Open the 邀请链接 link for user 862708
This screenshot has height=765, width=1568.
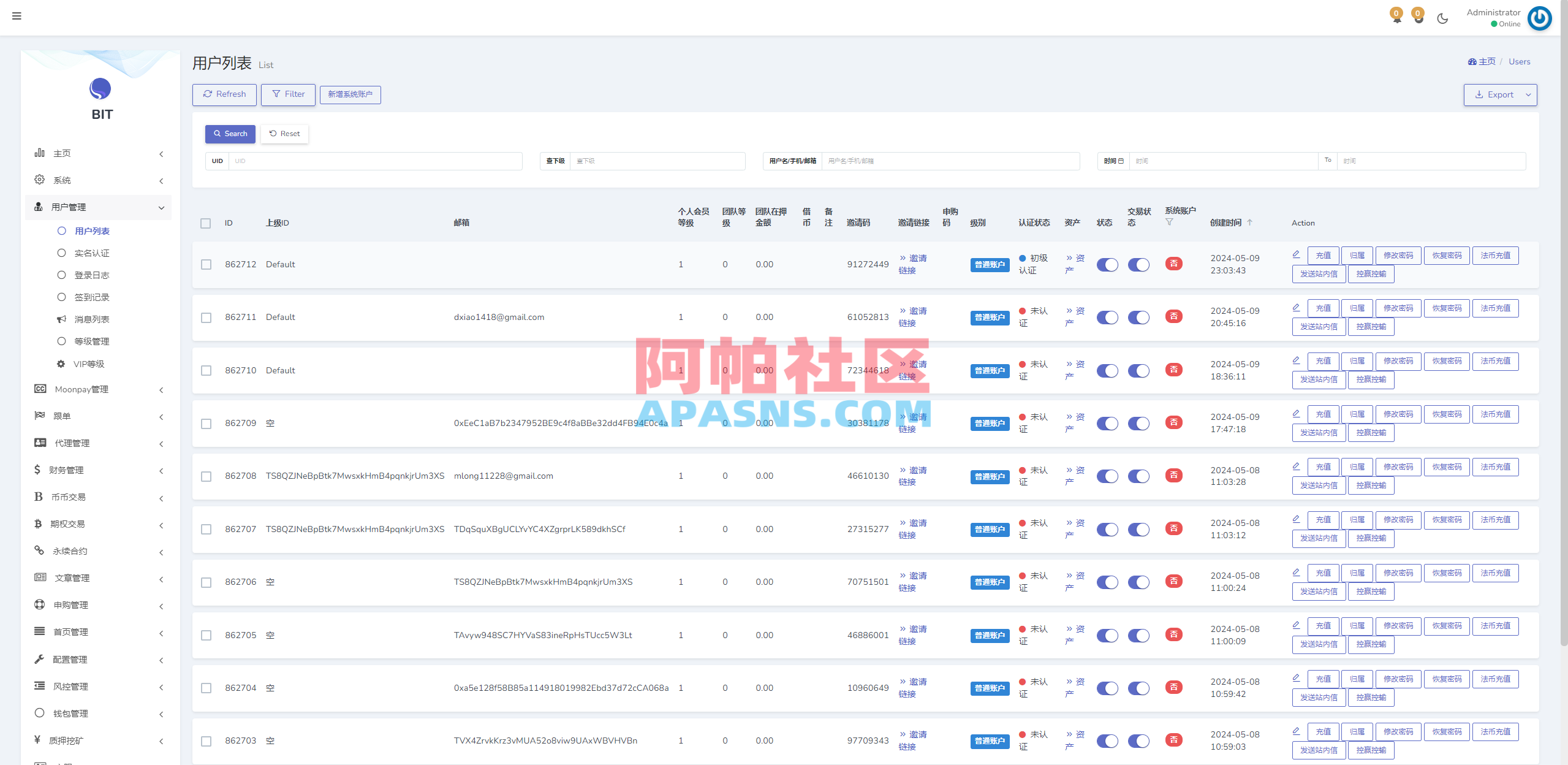click(x=912, y=476)
